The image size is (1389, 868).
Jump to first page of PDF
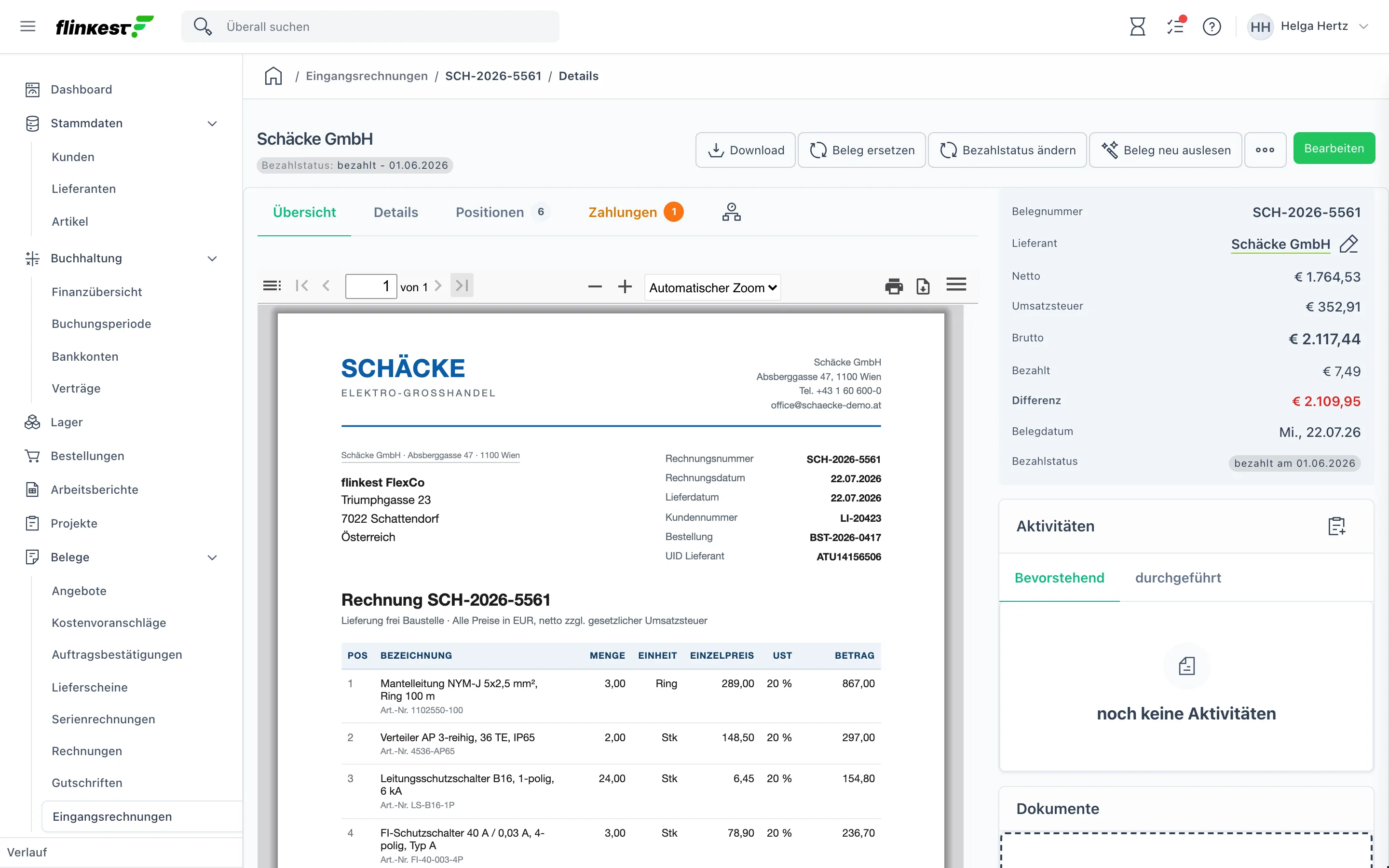302,286
